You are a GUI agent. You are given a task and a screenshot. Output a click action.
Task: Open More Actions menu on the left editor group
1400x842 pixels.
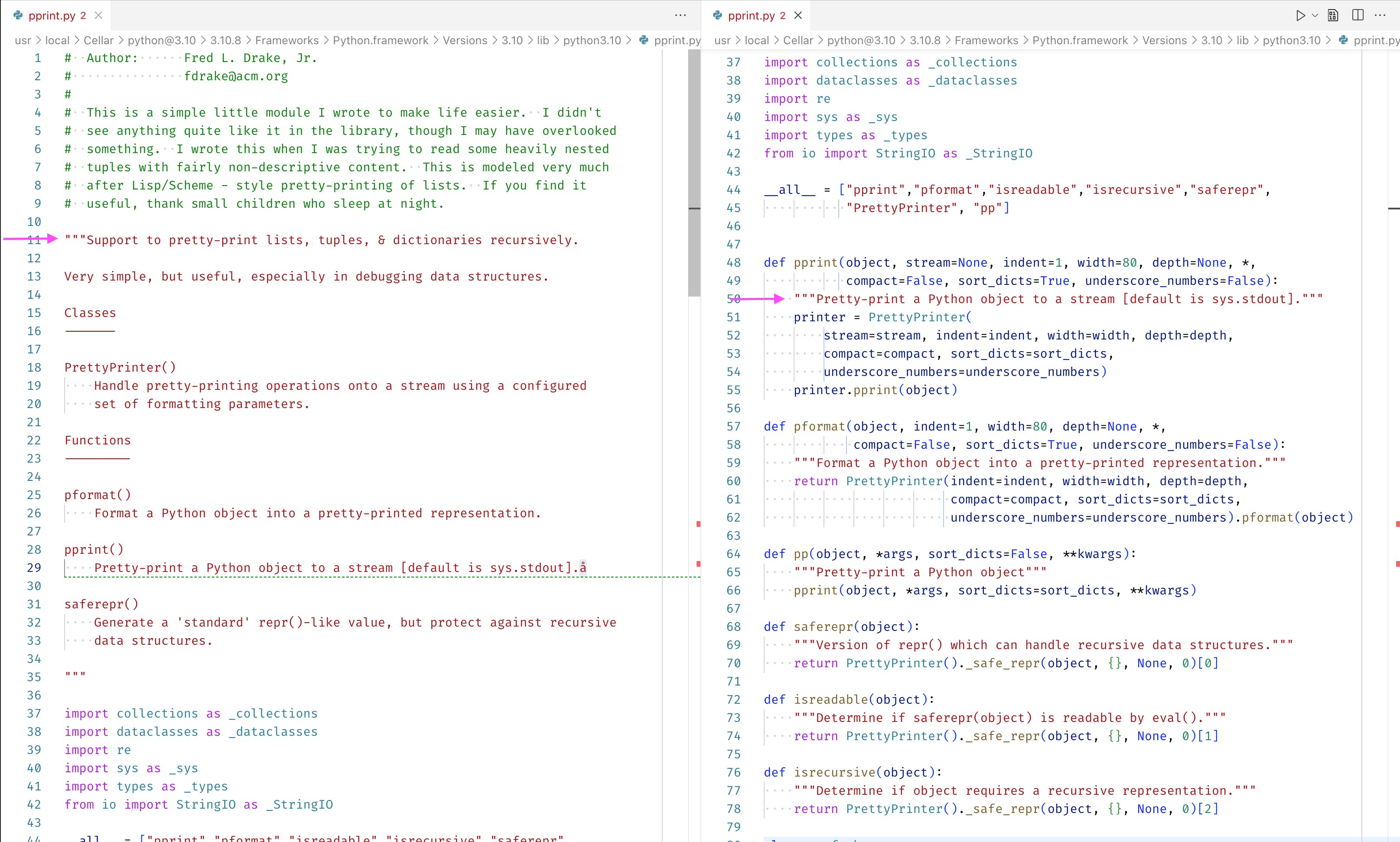click(680, 15)
